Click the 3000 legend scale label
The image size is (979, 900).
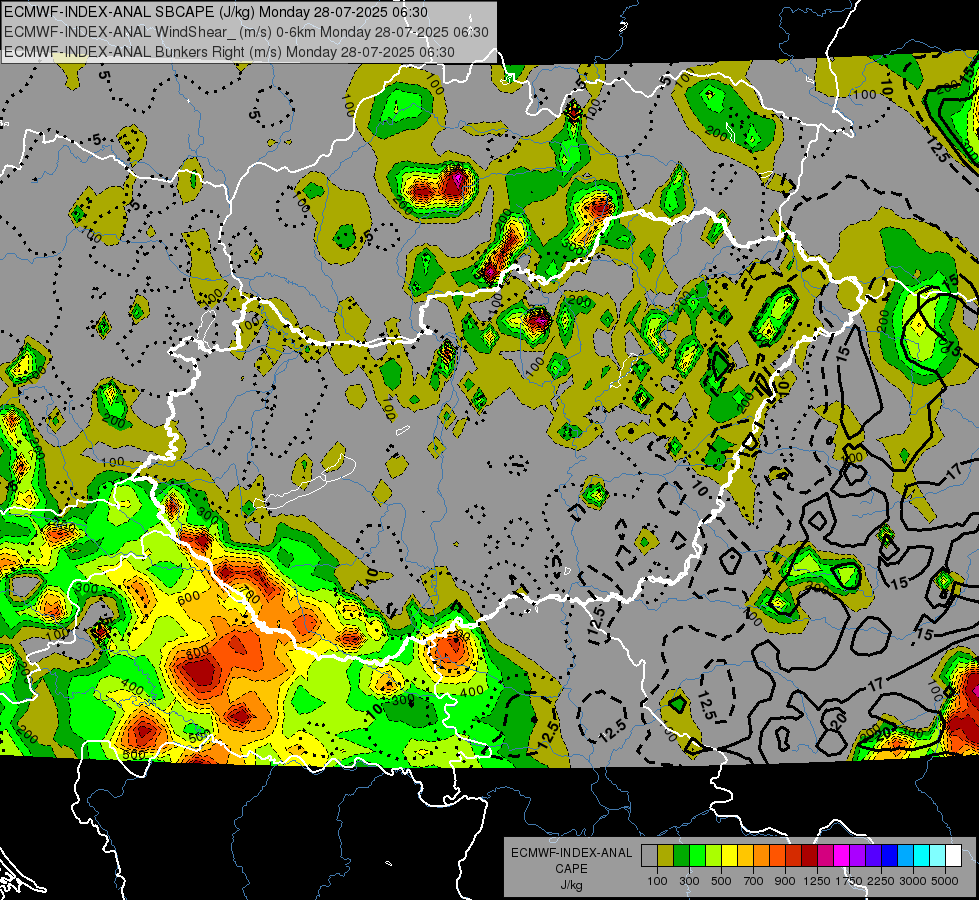click(x=913, y=881)
